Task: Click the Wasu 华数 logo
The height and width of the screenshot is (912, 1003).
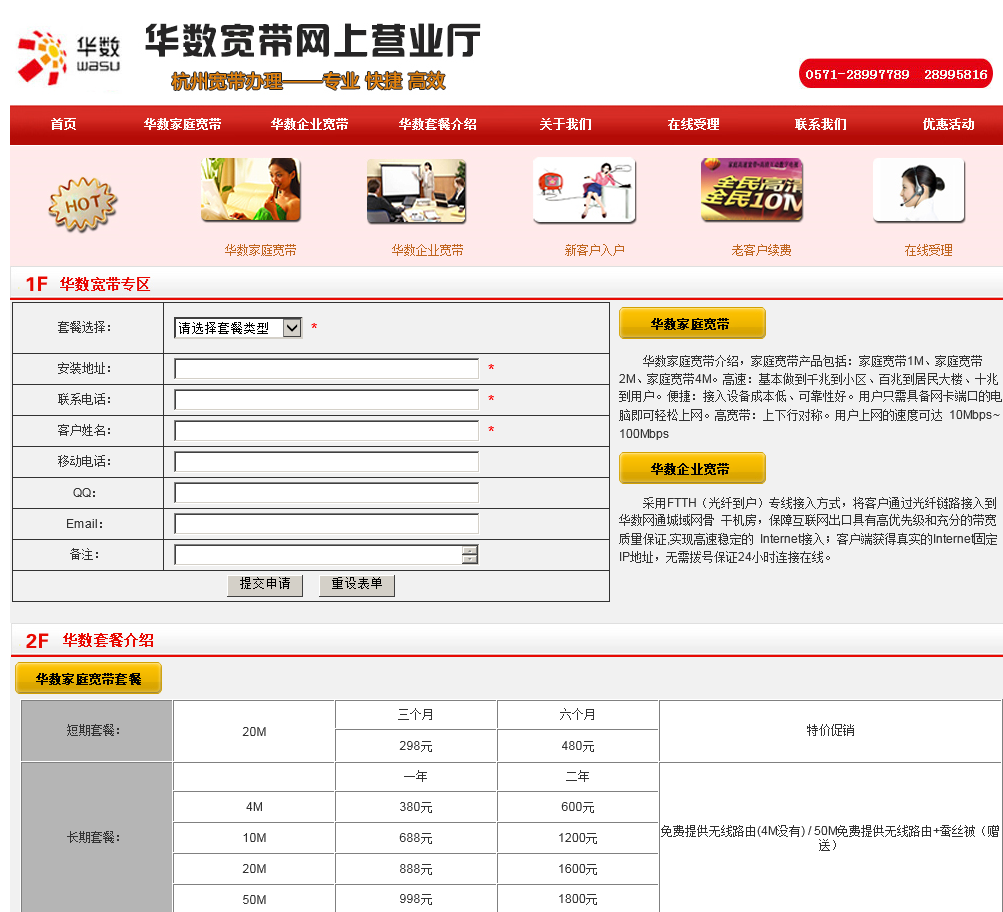Action: (x=69, y=58)
